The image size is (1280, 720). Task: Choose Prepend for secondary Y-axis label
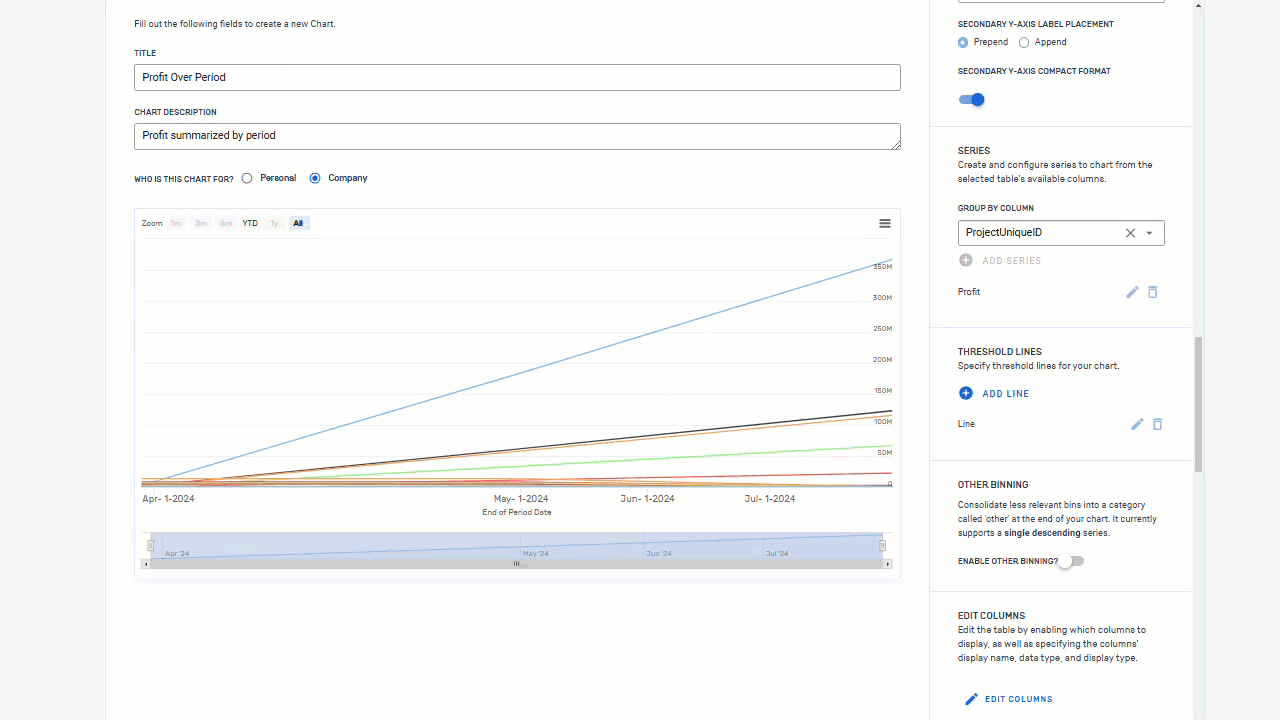point(963,42)
